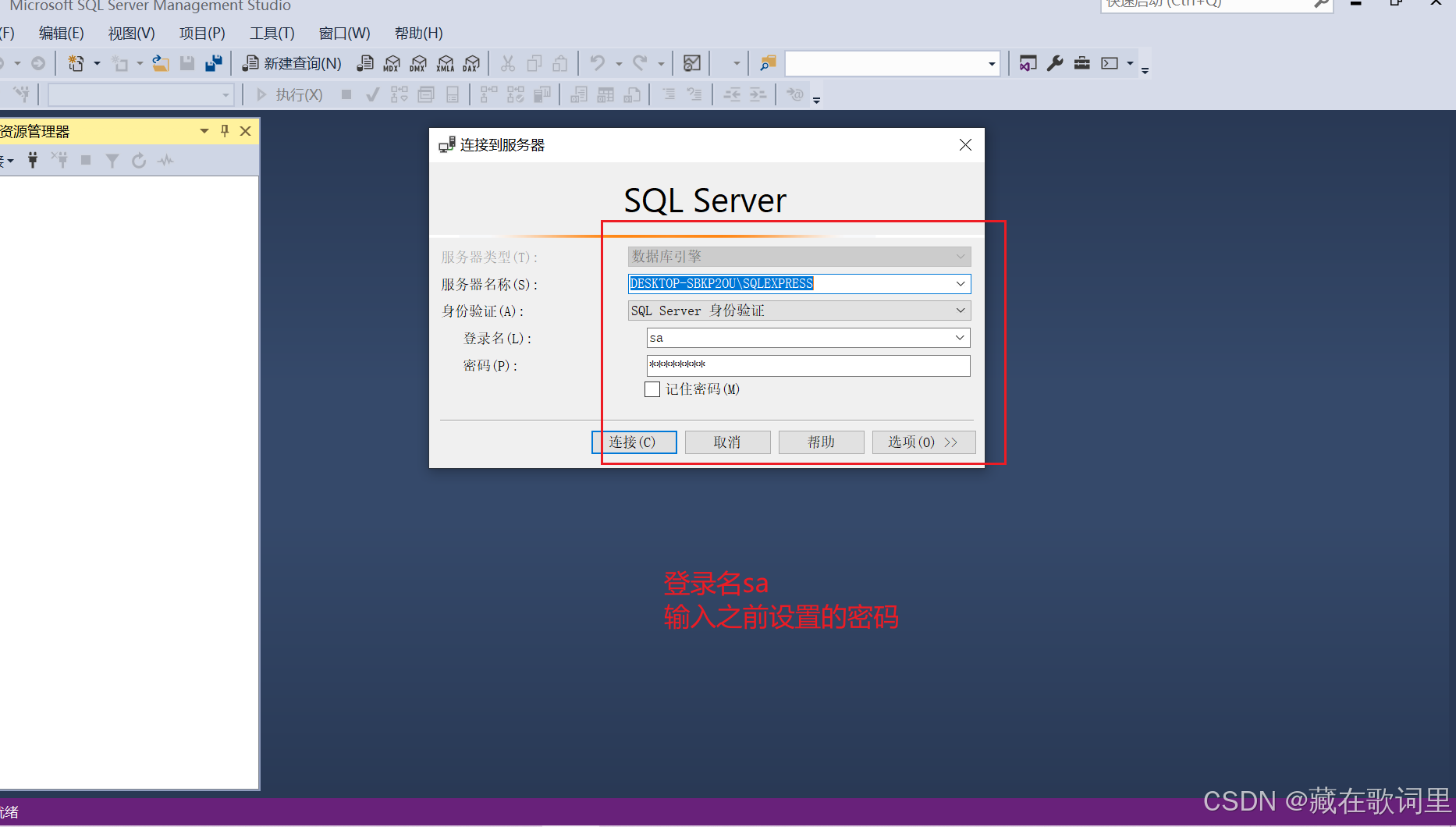This screenshot has width=1456, height=827.
Task: Click the Open File folder icon
Action: pyautogui.click(x=161, y=63)
